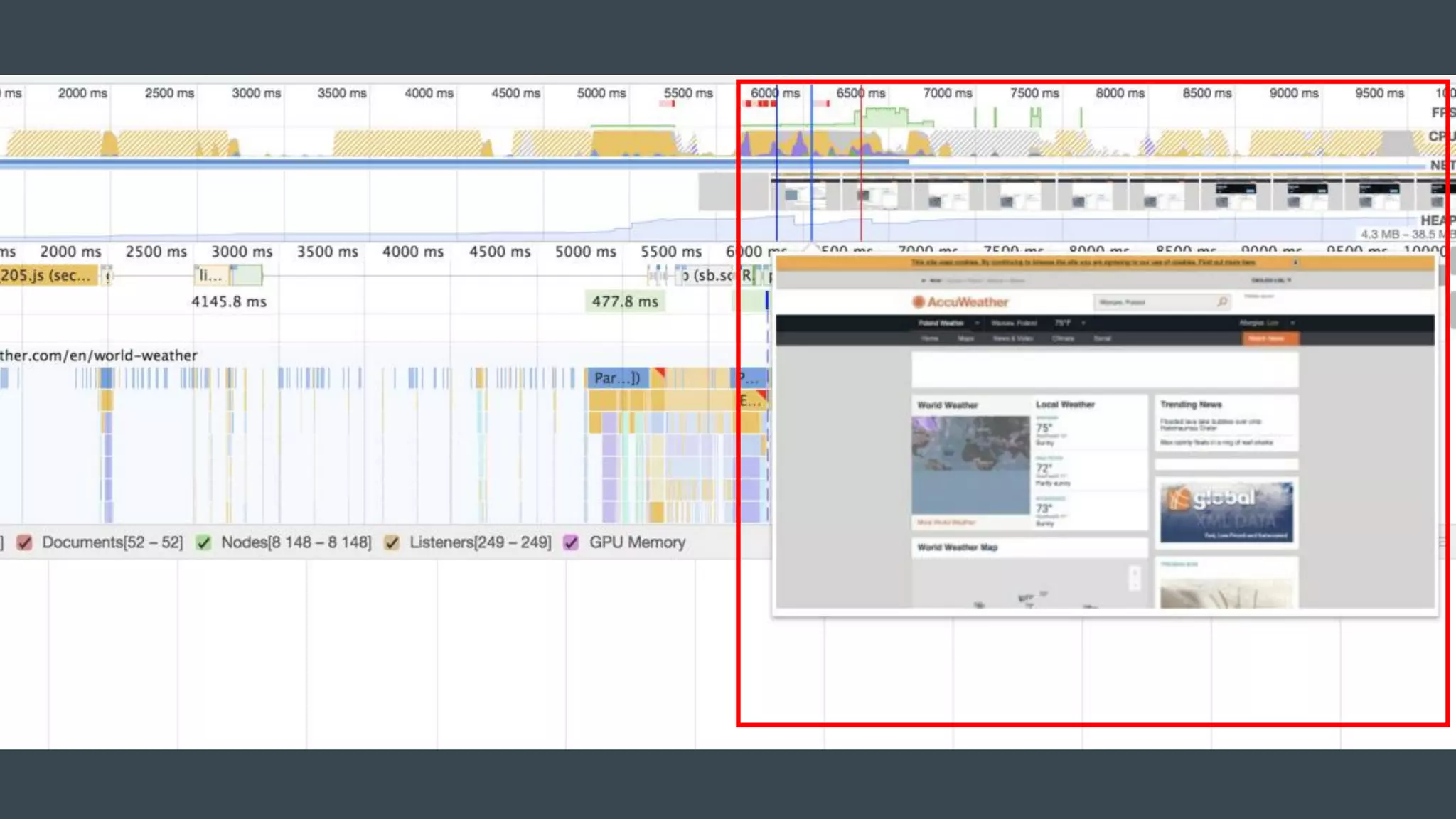Toggle the Nodes counter checkbox
The height and width of the screenshot is (819, 1456).
[x=204, y=542]
